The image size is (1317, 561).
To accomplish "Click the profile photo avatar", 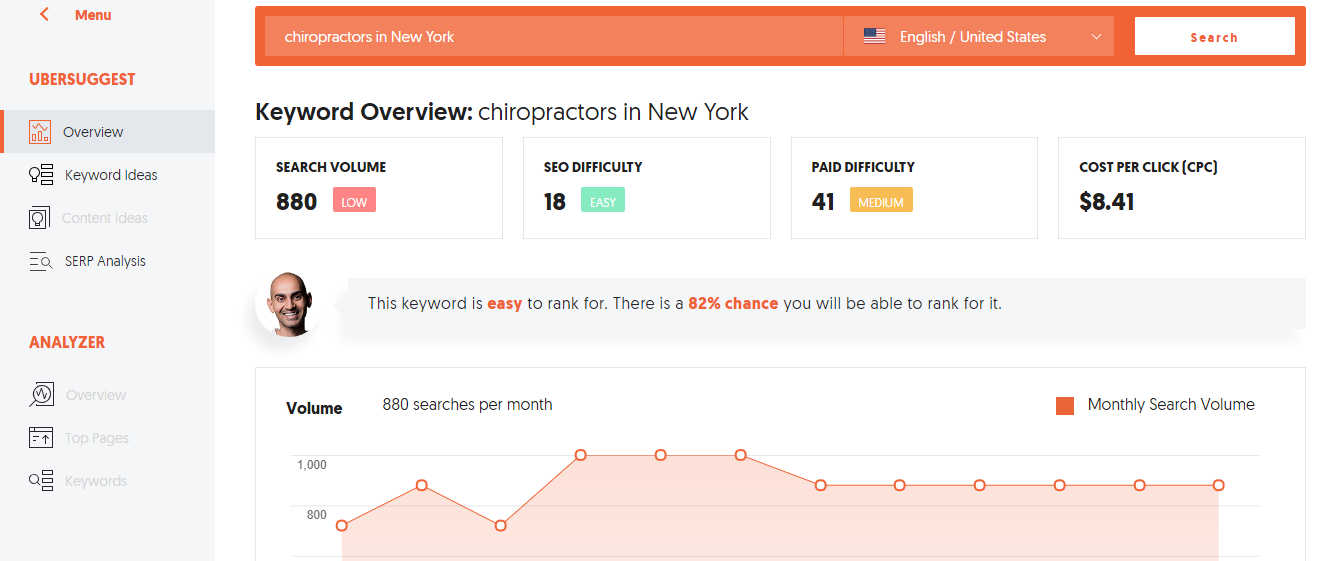I will click(288, 303).
